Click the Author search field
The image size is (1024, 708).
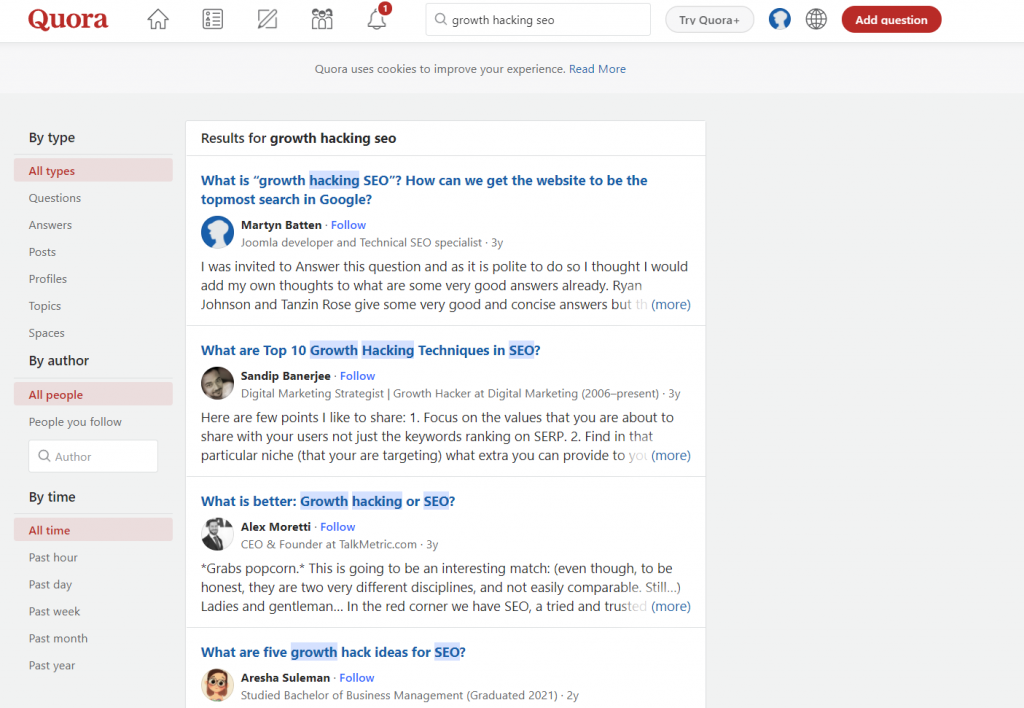pyautogui.click(x=93, y=456)
